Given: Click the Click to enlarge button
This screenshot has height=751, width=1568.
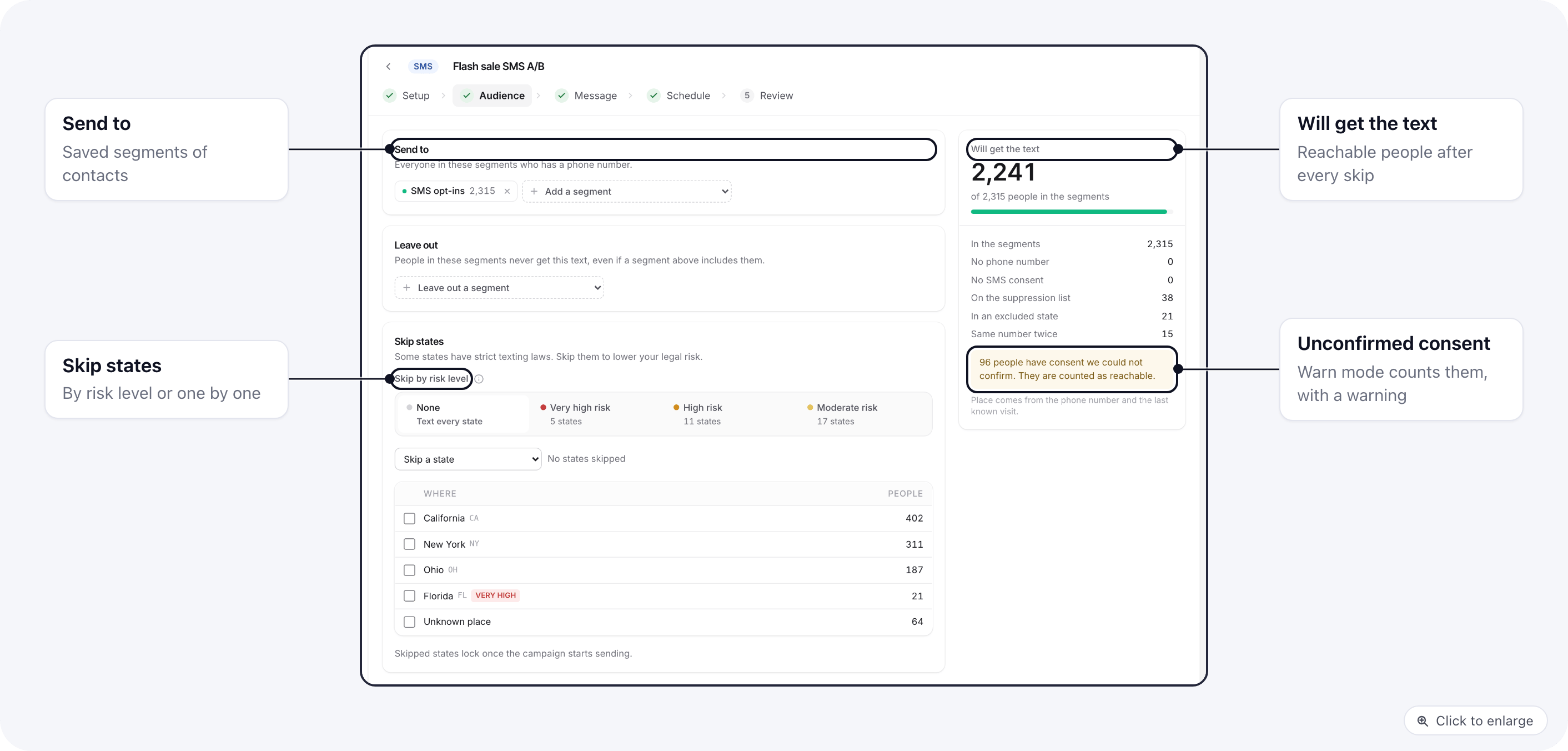Looking at the screenshot, I should coord(1475,720).
